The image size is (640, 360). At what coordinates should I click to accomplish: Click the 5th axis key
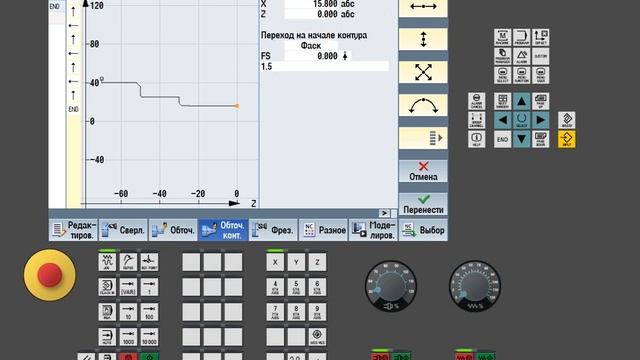click(x=296, y=287)
